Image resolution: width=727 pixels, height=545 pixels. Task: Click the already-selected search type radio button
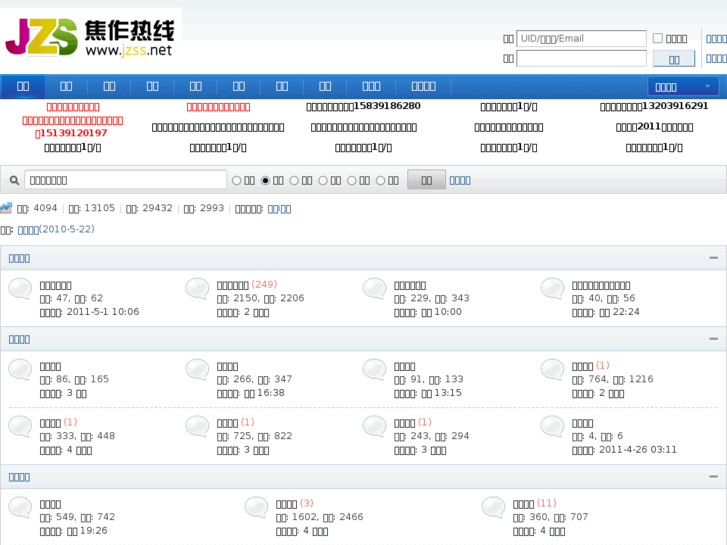point(265,180)
